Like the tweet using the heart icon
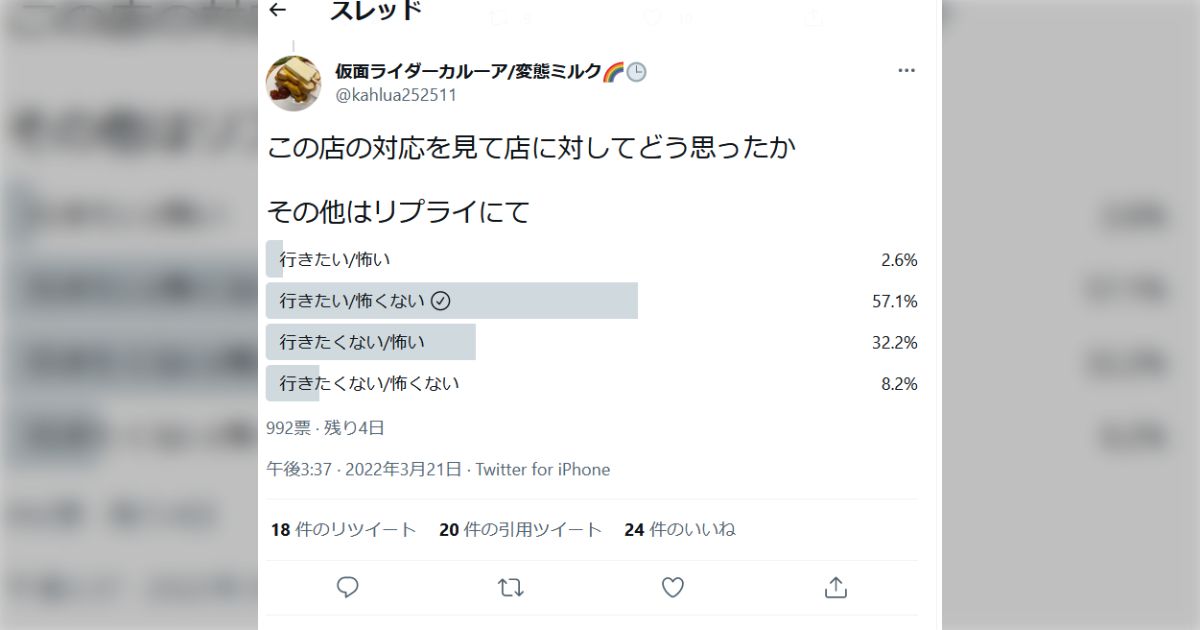The height and width of the screenshot is (630, 1200). (x=672, y=587)
